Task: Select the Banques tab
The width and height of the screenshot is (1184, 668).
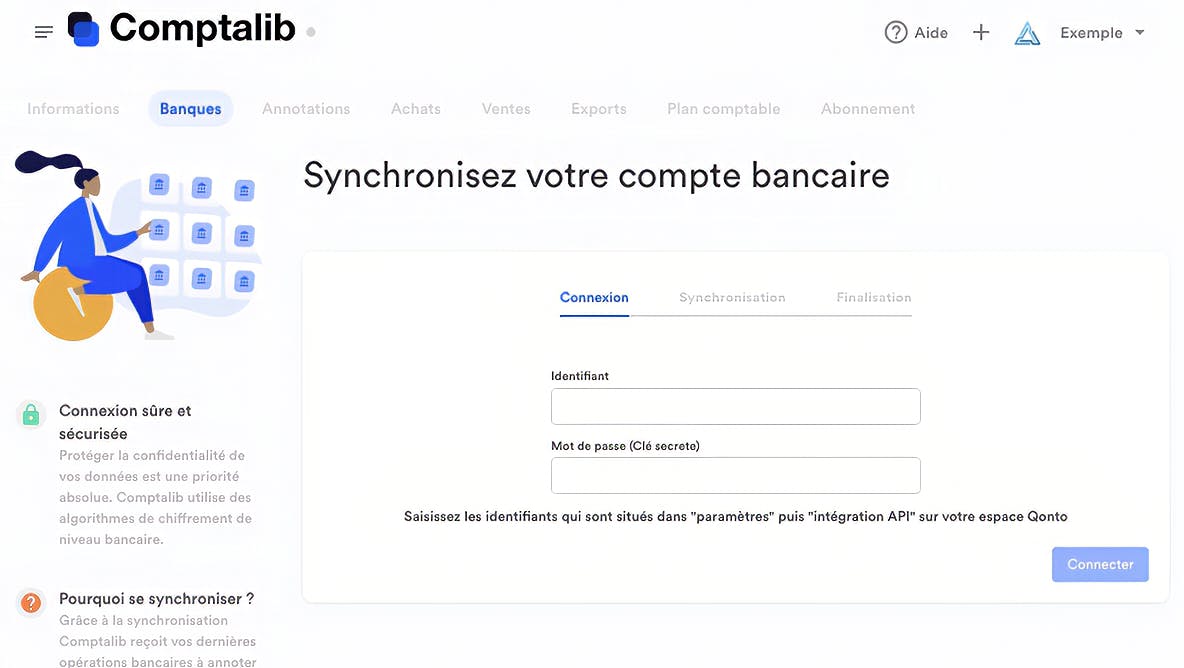Action: click(x=190, y=109)
